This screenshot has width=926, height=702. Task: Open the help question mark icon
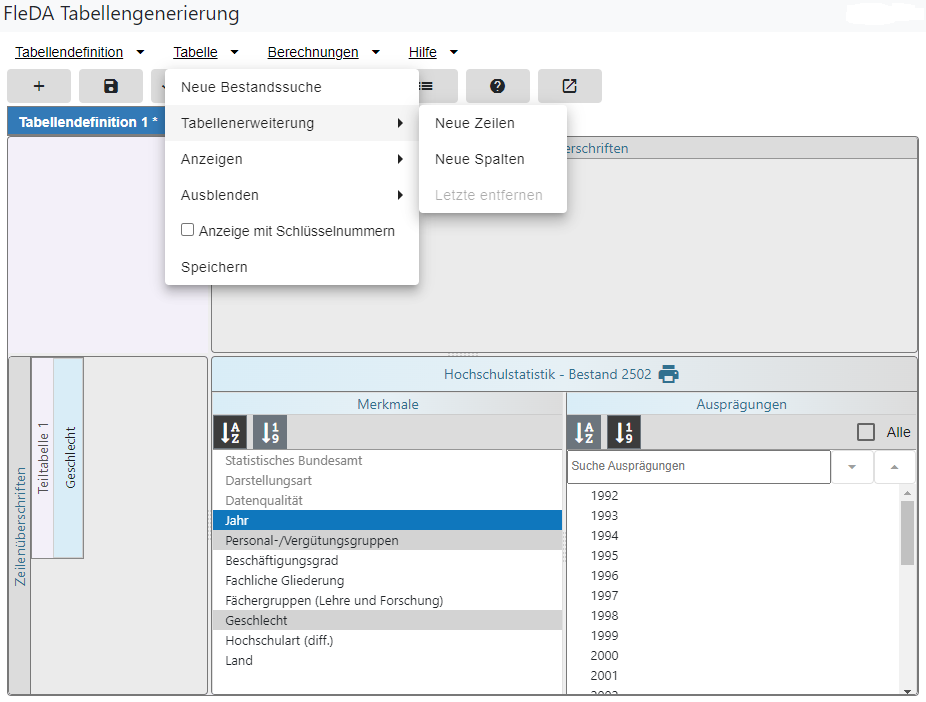pos(497,86)
